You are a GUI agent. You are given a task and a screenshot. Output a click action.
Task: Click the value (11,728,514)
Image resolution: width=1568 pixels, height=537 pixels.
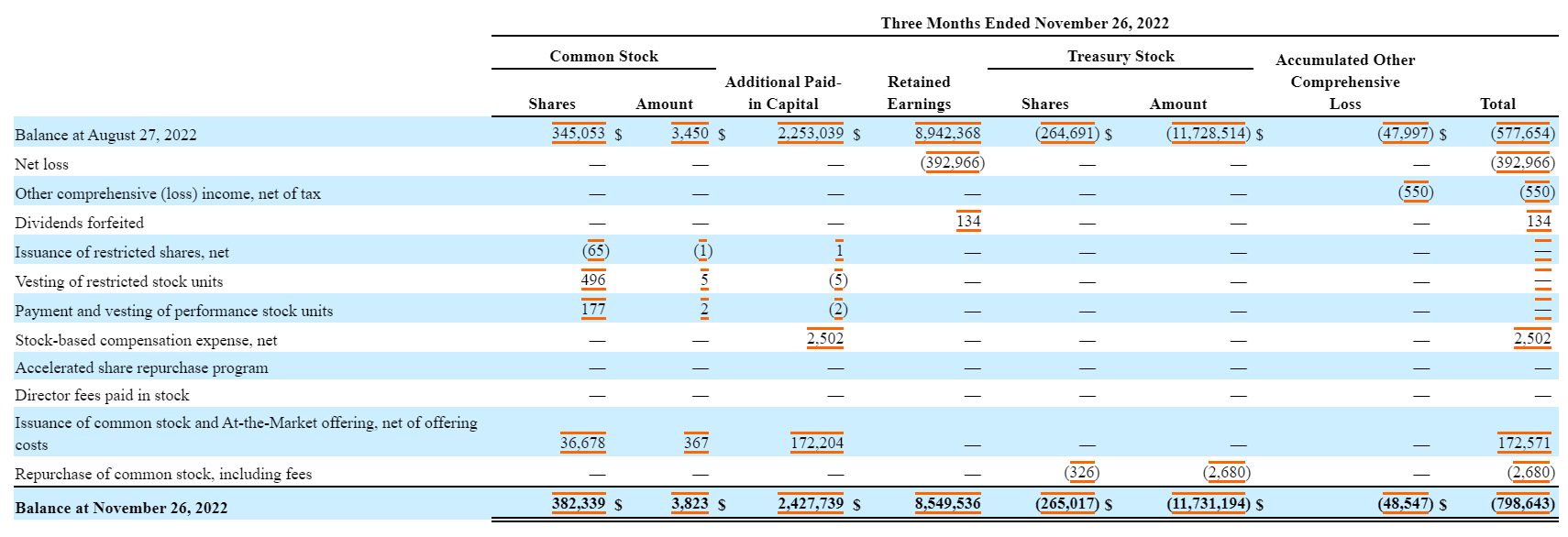[x=1209, y=133]
